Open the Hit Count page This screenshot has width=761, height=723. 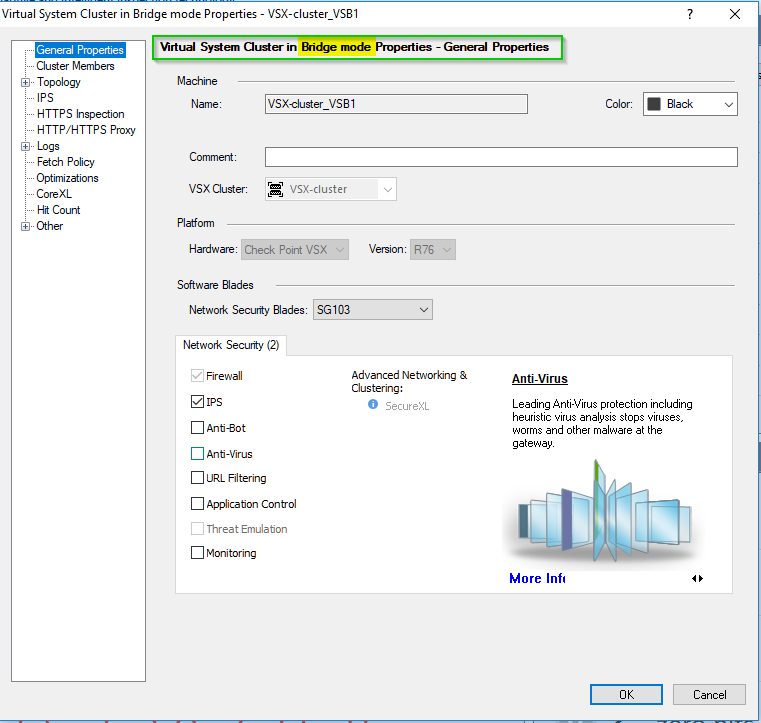(x=58, y=210)
